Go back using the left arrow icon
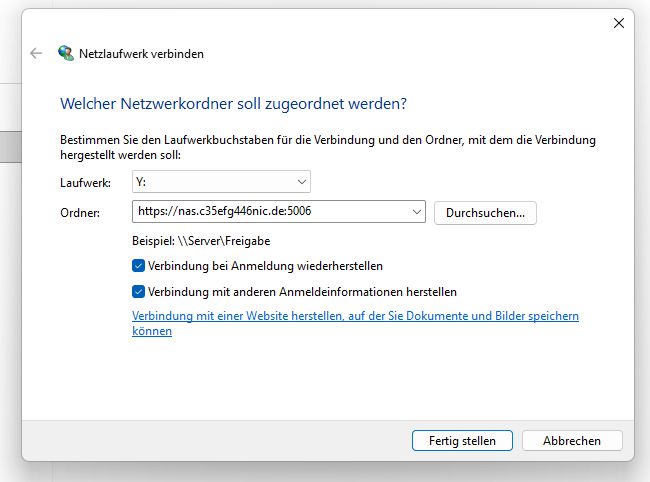650x482 pixels. pos(36,53)
